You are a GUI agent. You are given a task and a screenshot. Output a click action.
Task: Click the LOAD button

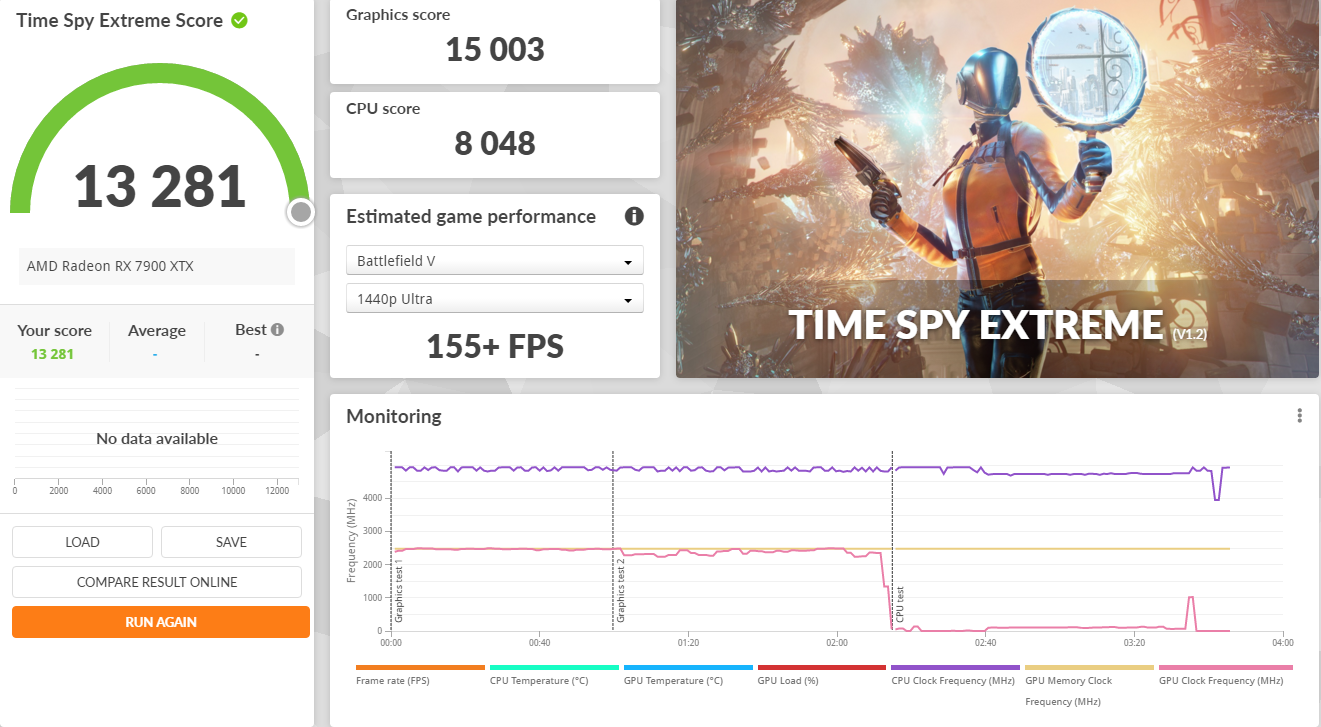tap(82, 542)
